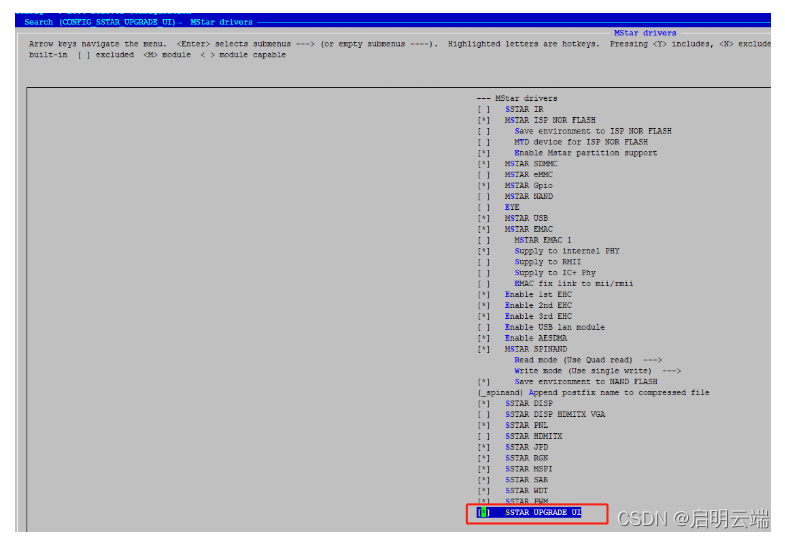The height and width of the screenshot is (538, 785).
Task: Toggle Enable AESDMA option
Action: [x=484, y=338]
